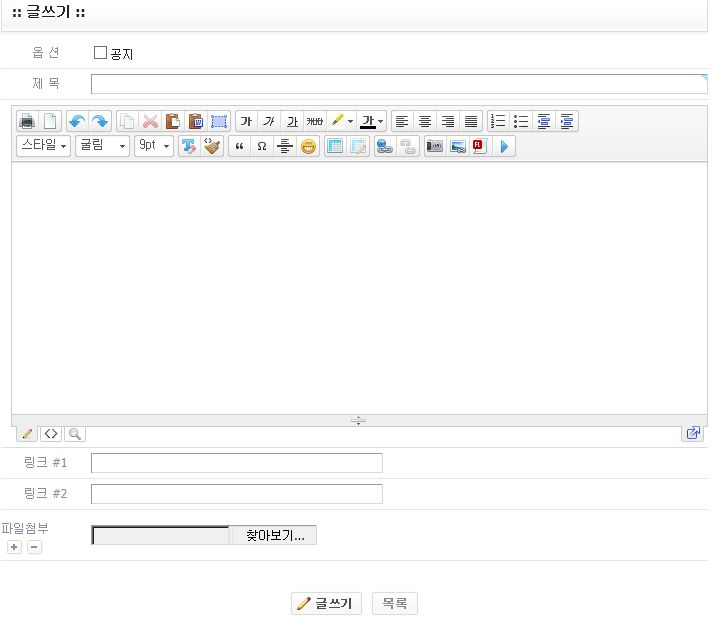
Task: Click the scissors cut icon
Action: (150, 121)
